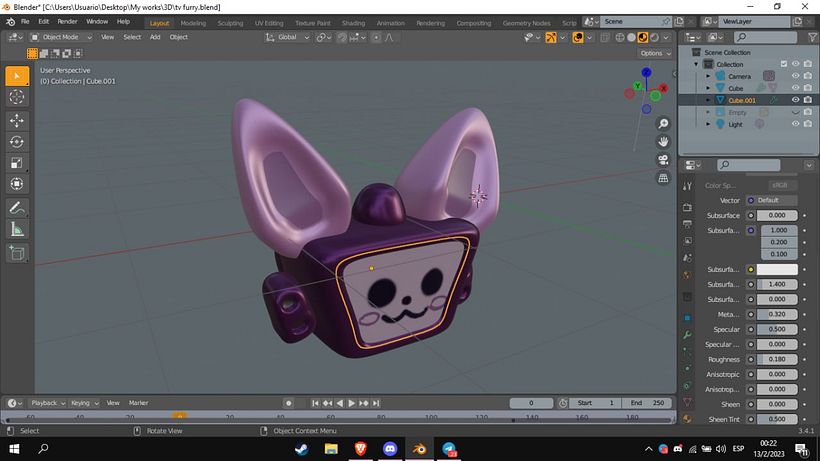Activate the Move tool
This screenshot has height=461, width=820.
[x=17, y=121]
